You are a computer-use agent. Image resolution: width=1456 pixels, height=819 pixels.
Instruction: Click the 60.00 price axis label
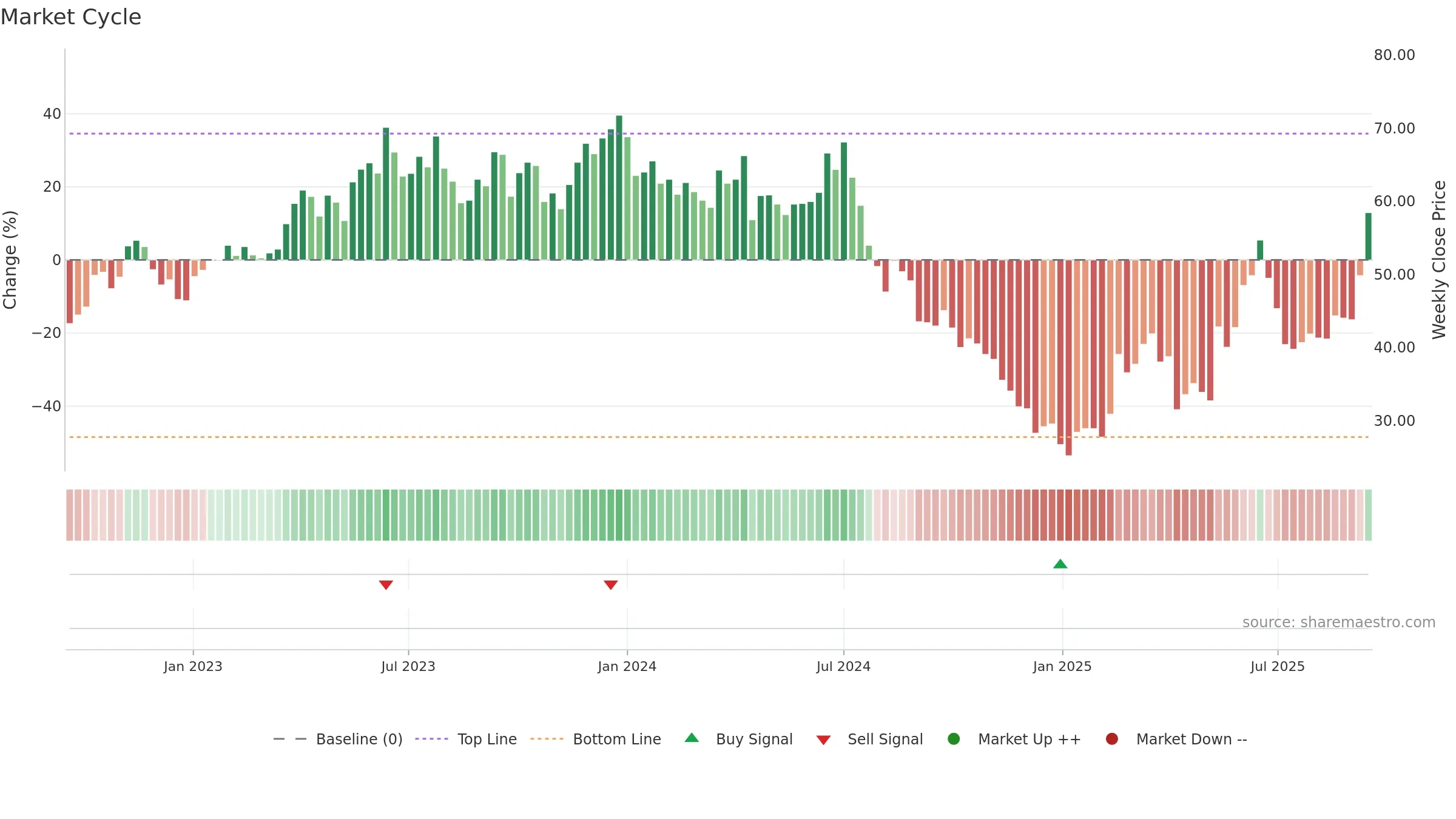pos(1394,201)
